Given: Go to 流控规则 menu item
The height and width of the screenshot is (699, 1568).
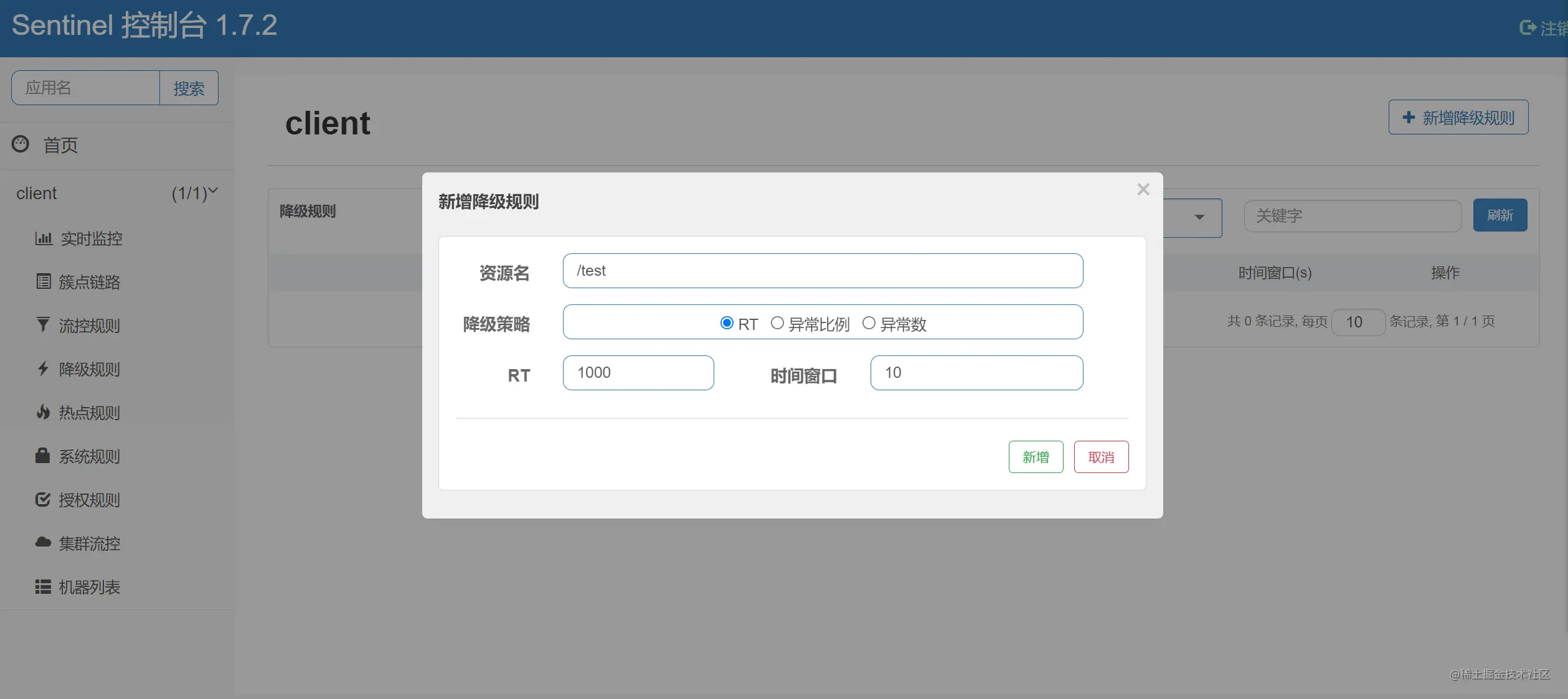Looking at the screenshot, I should 90,326.
